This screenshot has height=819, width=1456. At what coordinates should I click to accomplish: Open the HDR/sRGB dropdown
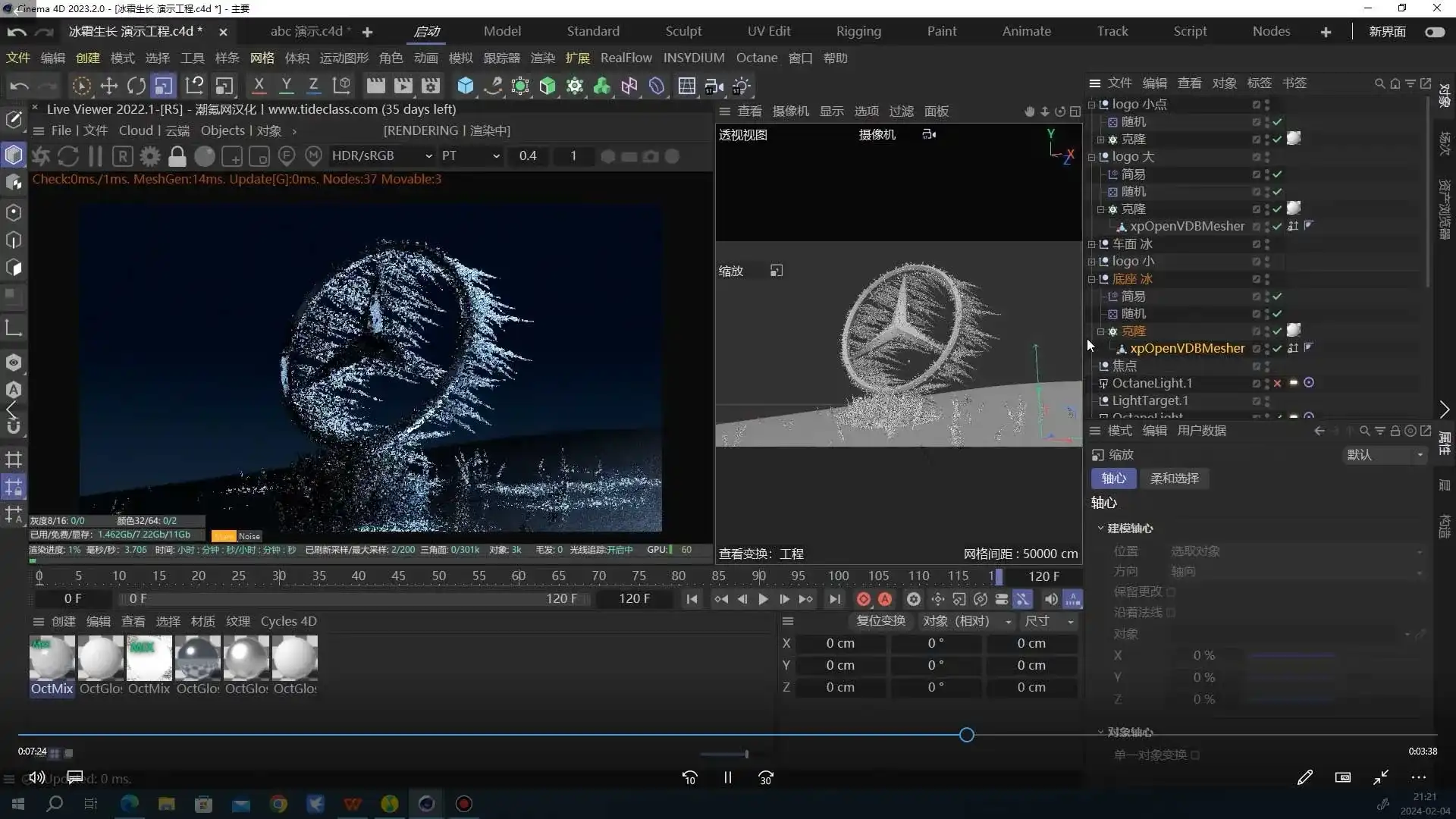tap(381, 155)
